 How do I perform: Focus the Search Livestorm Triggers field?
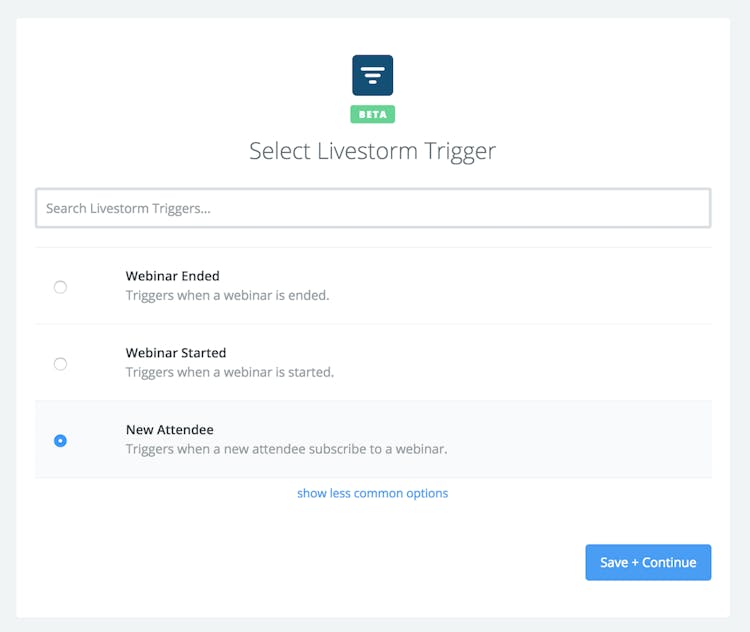click(x=372, y=208)
